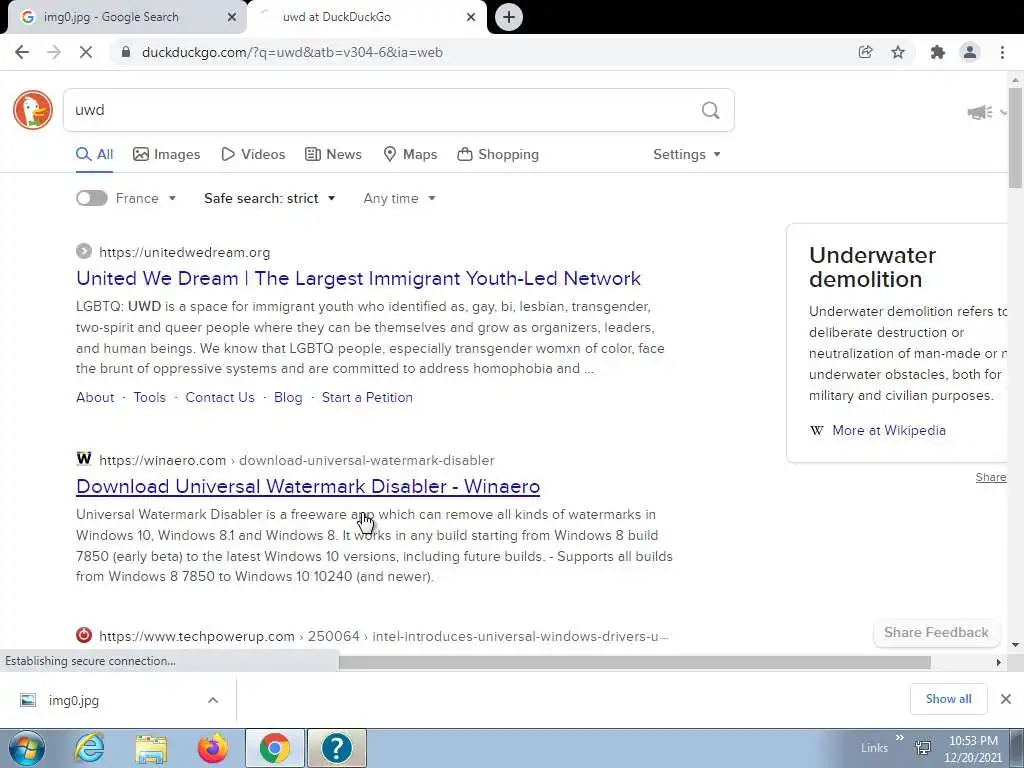Open the img0.jpg downloaded file

point(74,700)
